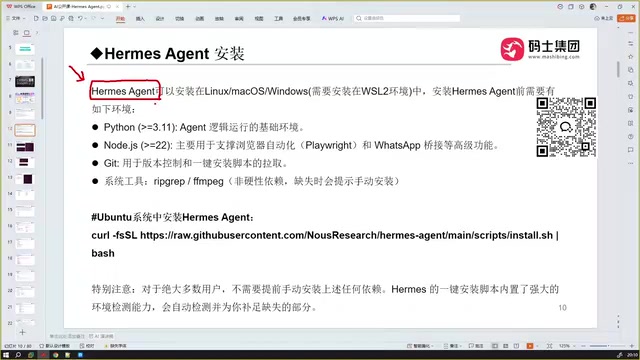The height and width of the screenshot is (360, 640).
Task: Expand the quick access toolbar dropdown arrow
Action: pos(102,18)
